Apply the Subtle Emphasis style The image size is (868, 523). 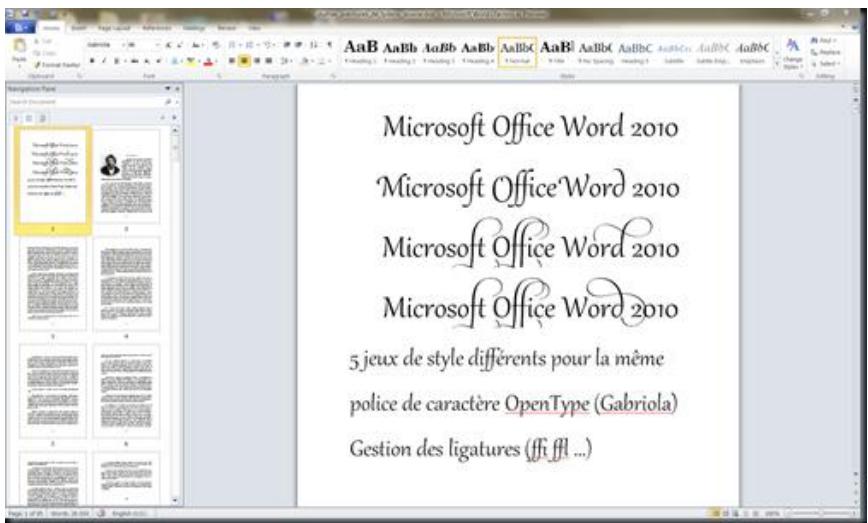click(x=712, y=53)
